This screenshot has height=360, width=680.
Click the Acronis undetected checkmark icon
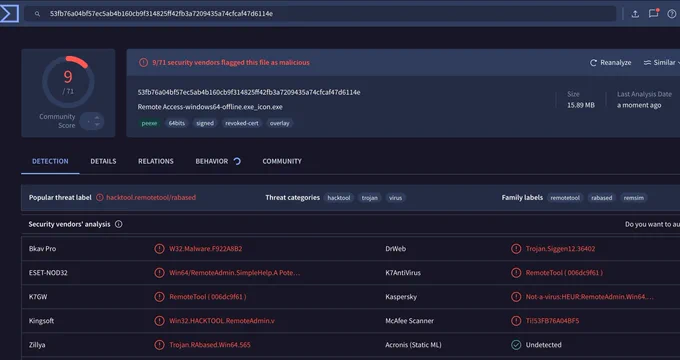coord(516,345)
